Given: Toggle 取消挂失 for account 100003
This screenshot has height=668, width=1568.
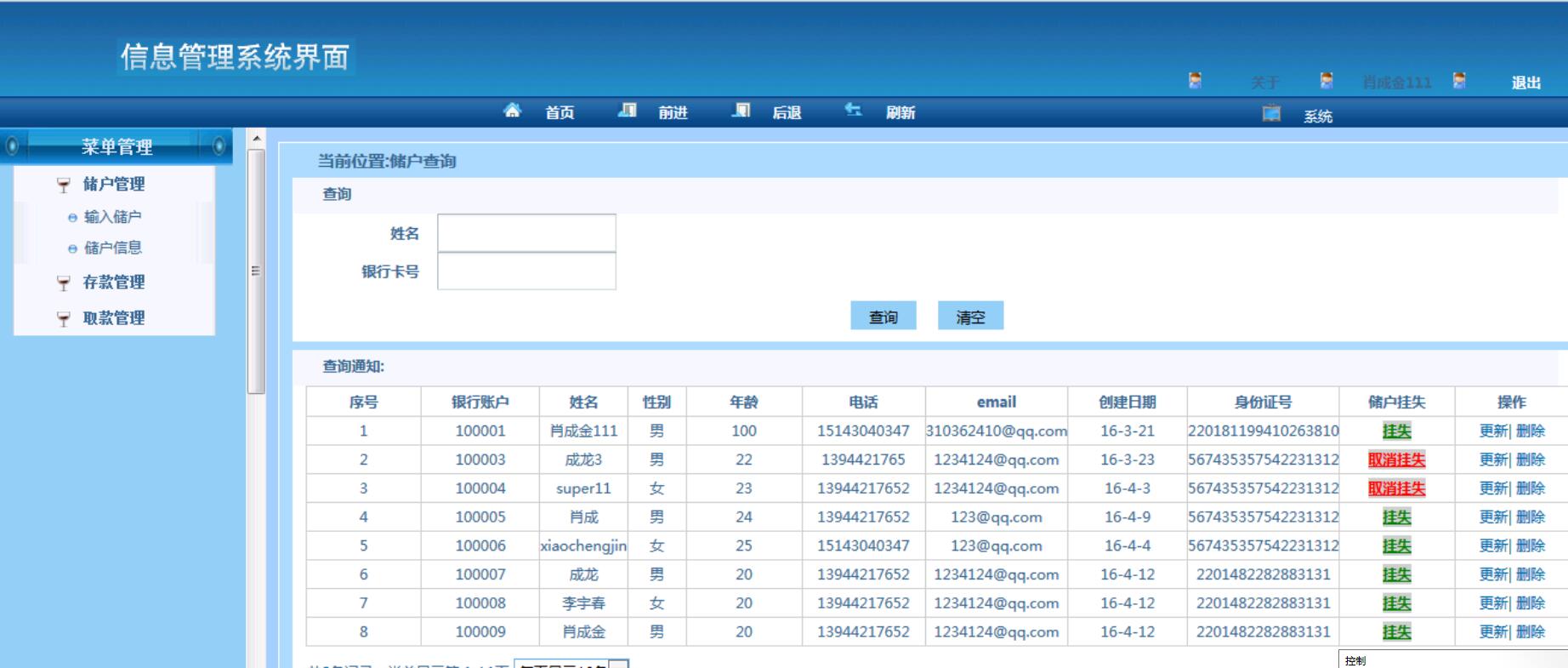Looking at the screenshot, I should click(1396, 460).
